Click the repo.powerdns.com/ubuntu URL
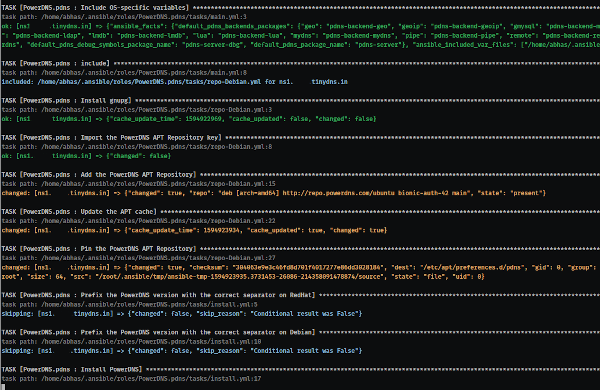The height and width of the screenshot is (390, 600). [x=339, y=193]
